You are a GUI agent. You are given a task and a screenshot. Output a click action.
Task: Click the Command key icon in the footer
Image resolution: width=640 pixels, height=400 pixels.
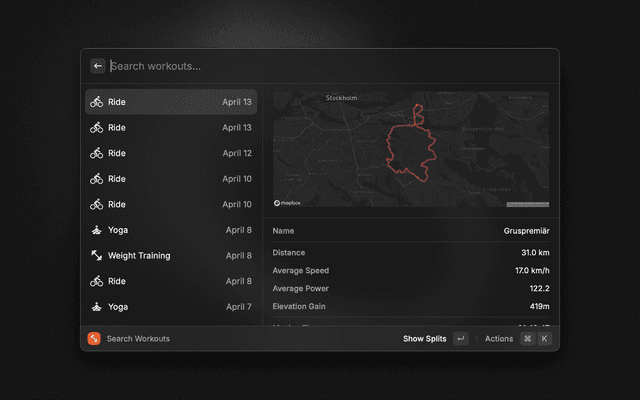point(527,339)
